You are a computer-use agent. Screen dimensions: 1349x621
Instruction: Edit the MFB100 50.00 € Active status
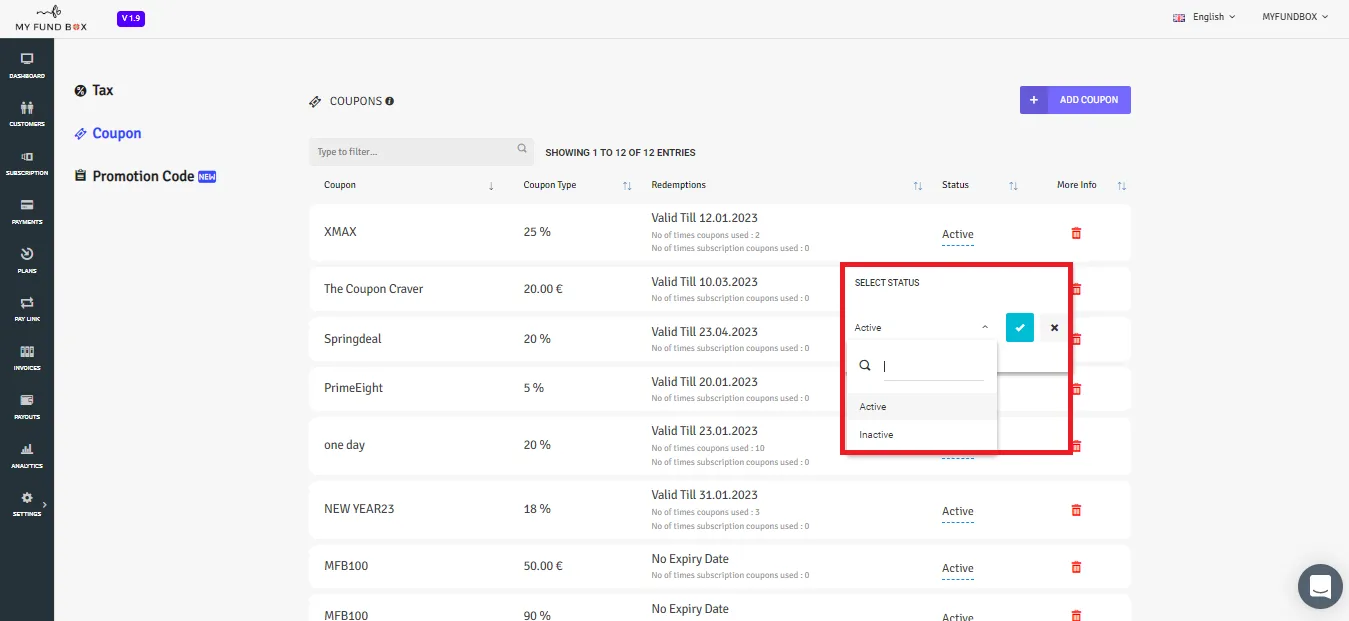957,569
